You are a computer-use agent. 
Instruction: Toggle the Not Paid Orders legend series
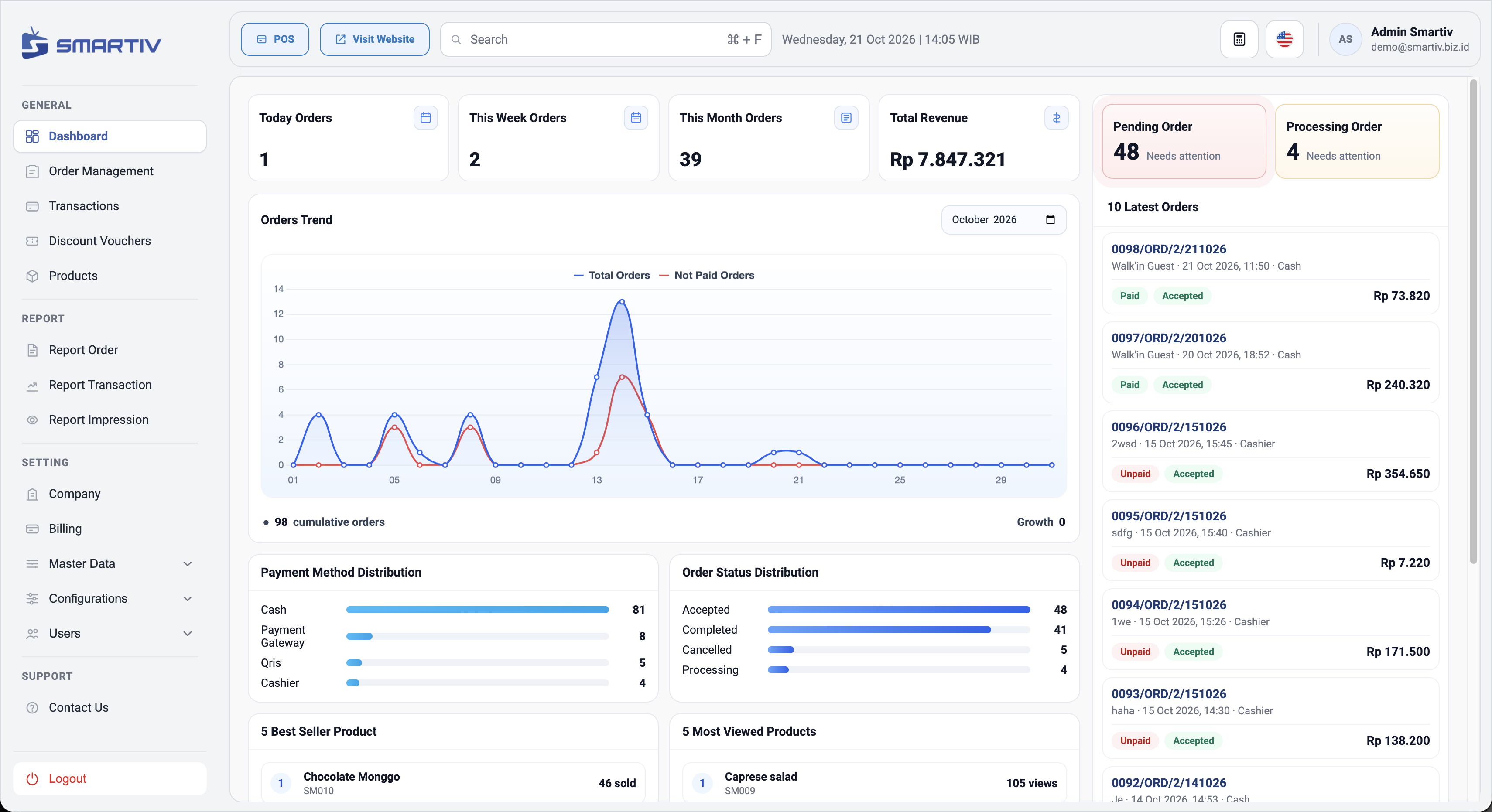tap(707, 275)
